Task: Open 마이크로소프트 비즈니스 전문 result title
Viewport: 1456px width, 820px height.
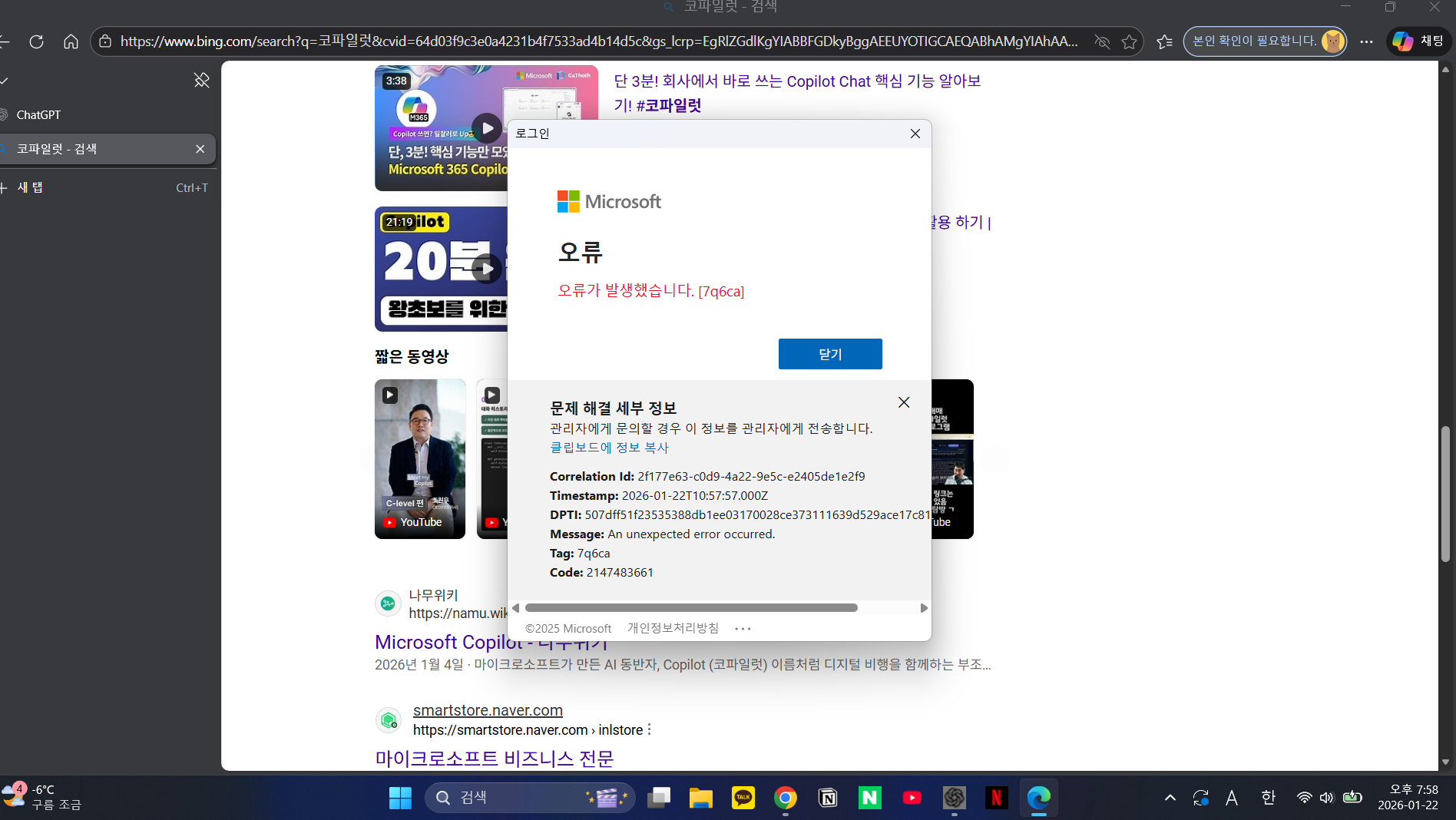Action: (495, 759)
